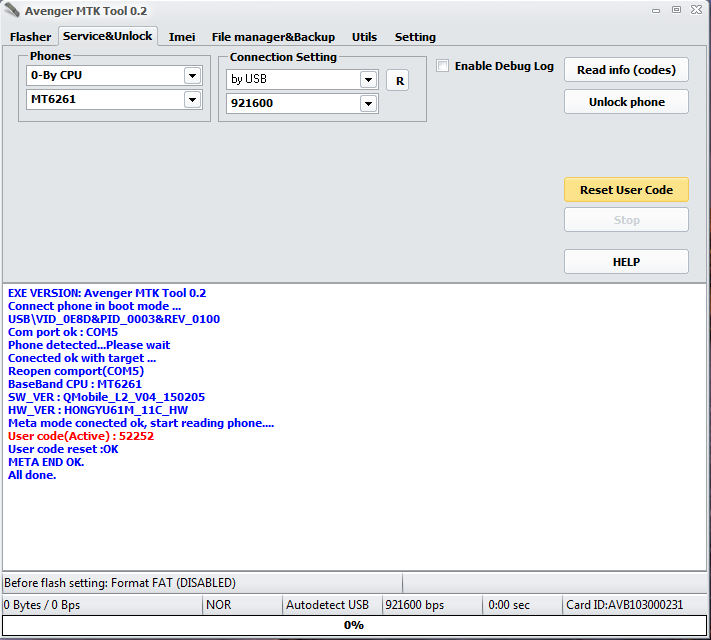Click 'User code reset :OK' log line
Screen dimensions: 711x640
(63, 449)
